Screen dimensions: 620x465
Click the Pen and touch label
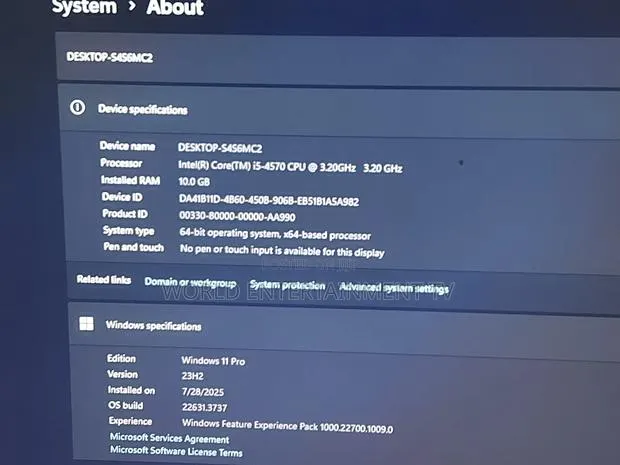click(x=134, y=247)
